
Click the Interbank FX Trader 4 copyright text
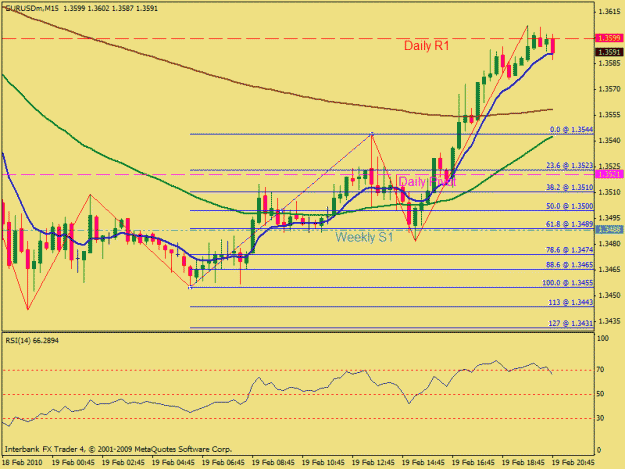click(x=118, y=449)
